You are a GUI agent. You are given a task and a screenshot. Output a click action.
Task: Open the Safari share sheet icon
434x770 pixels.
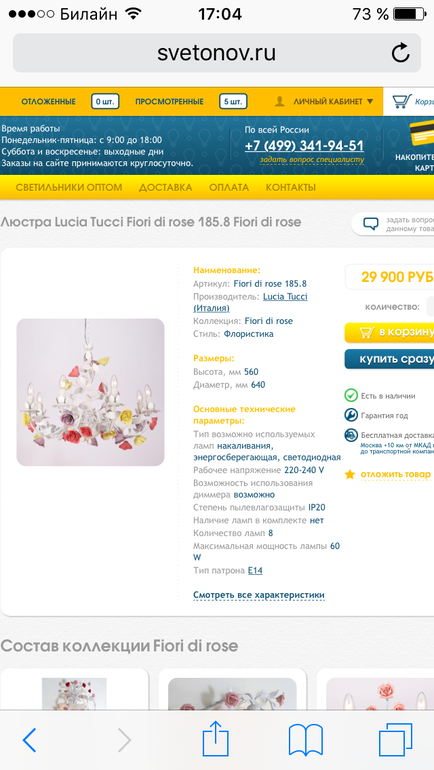pyautogui.click(x=216, y=738)
